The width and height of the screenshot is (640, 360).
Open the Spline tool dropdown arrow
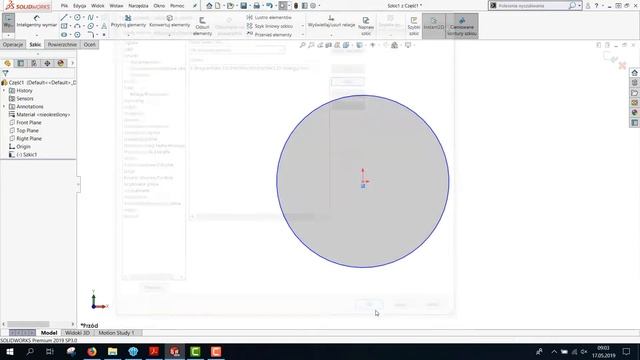pos(97,18)
